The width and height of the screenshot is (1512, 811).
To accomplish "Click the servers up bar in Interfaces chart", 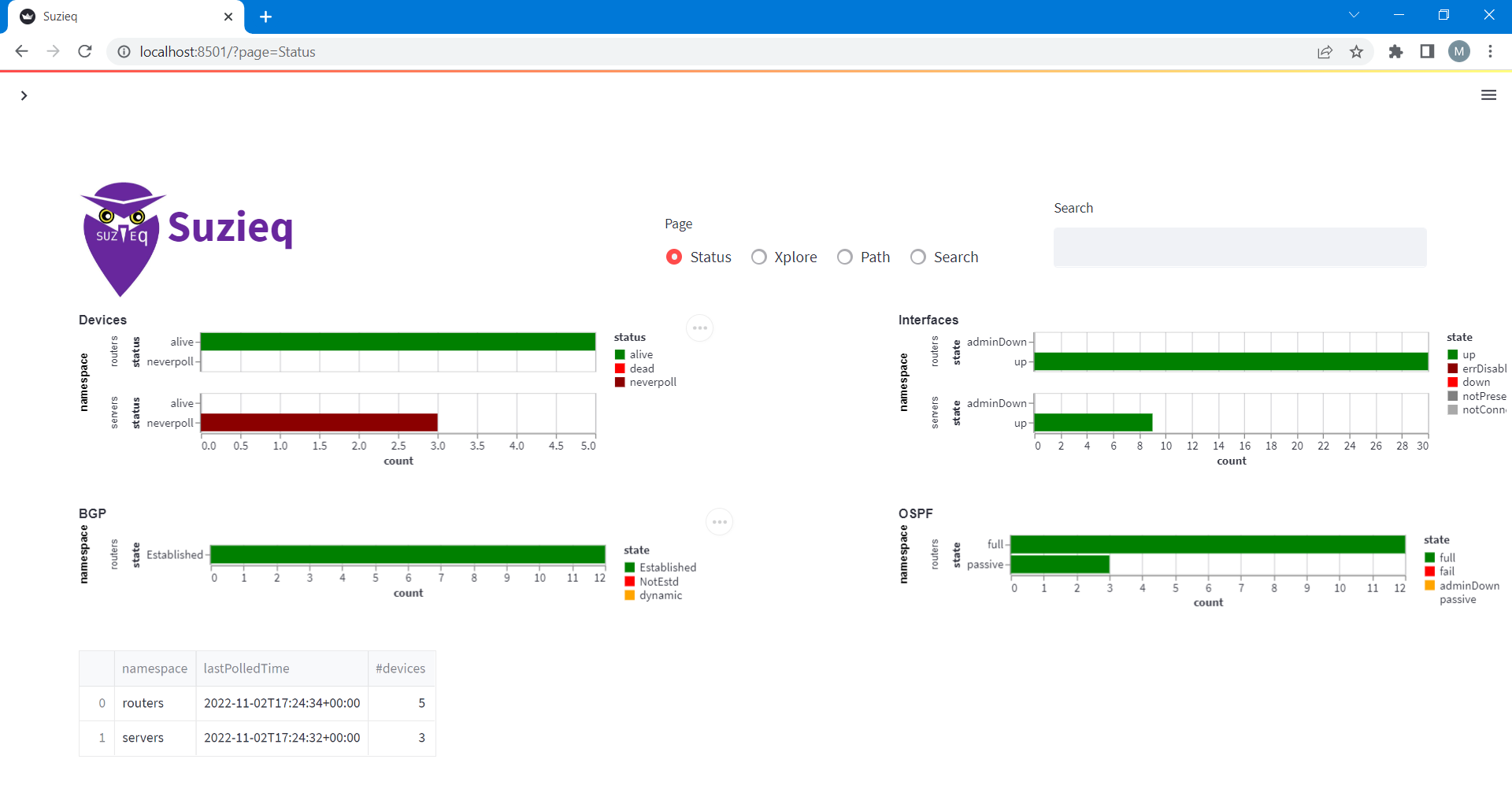I will pos(1093,423).
